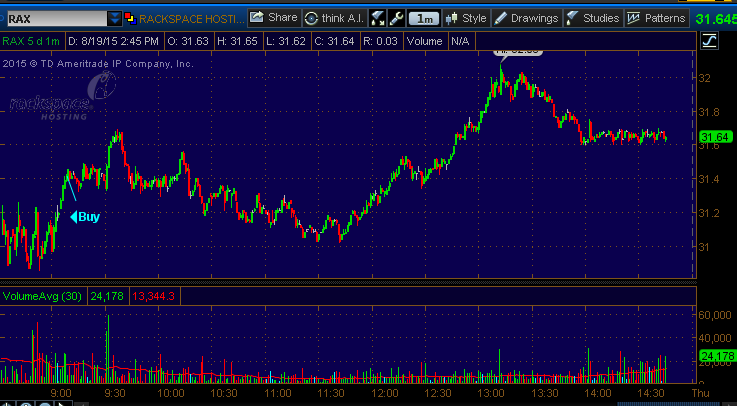Click the chart mode icon at right of status row
This screenshot has height=406, width=737.
(709, 41)
